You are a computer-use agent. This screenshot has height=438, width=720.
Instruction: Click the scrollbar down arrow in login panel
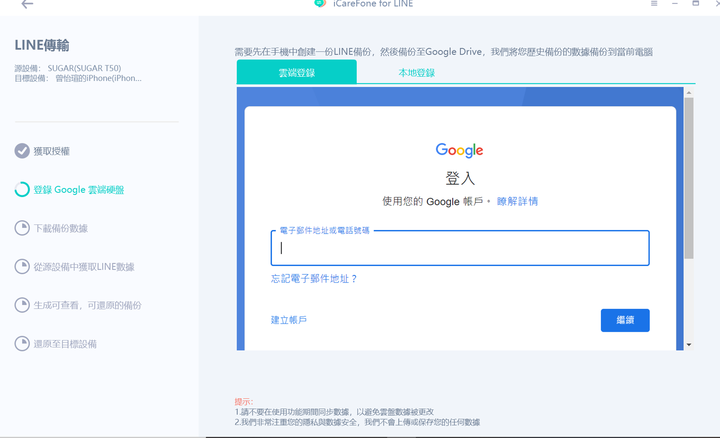(x=689, y=345)
